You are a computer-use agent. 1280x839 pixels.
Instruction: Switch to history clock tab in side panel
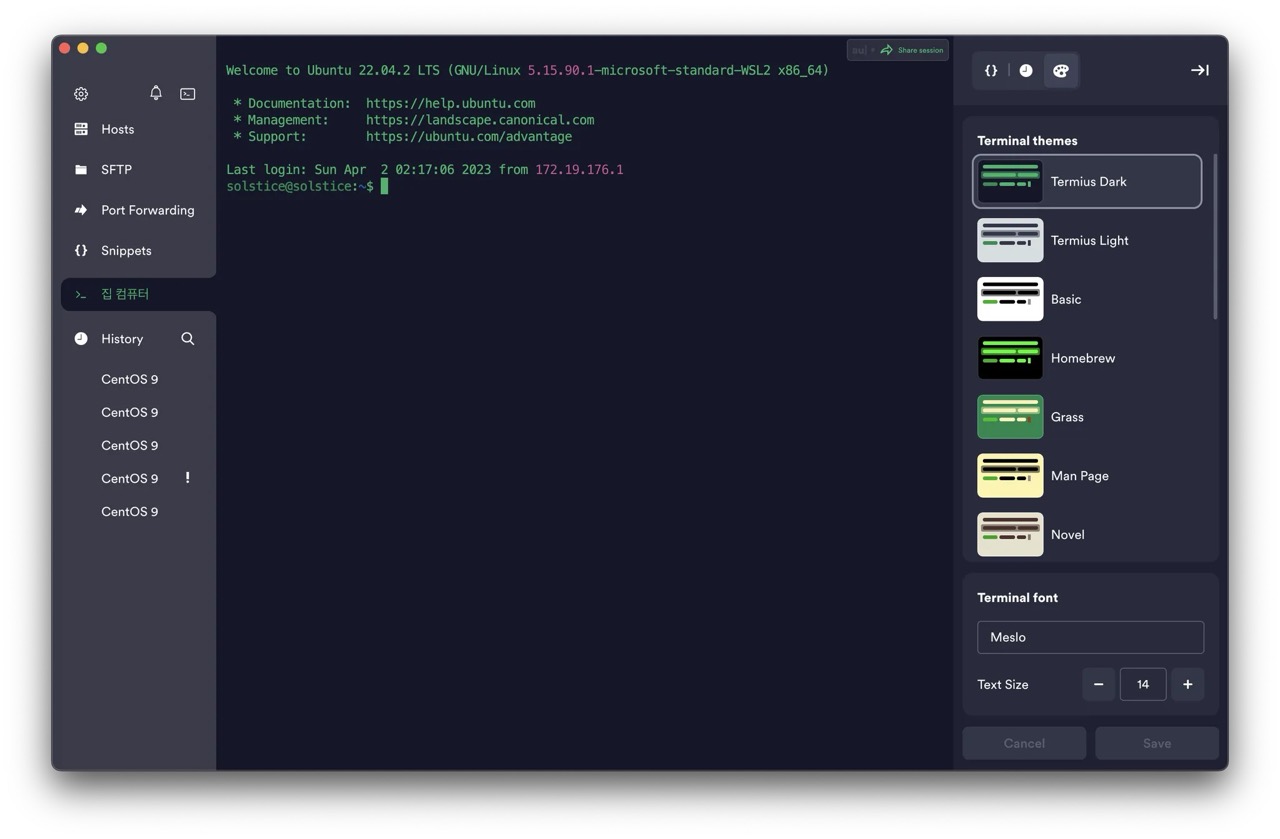[x=1026, y=71]
